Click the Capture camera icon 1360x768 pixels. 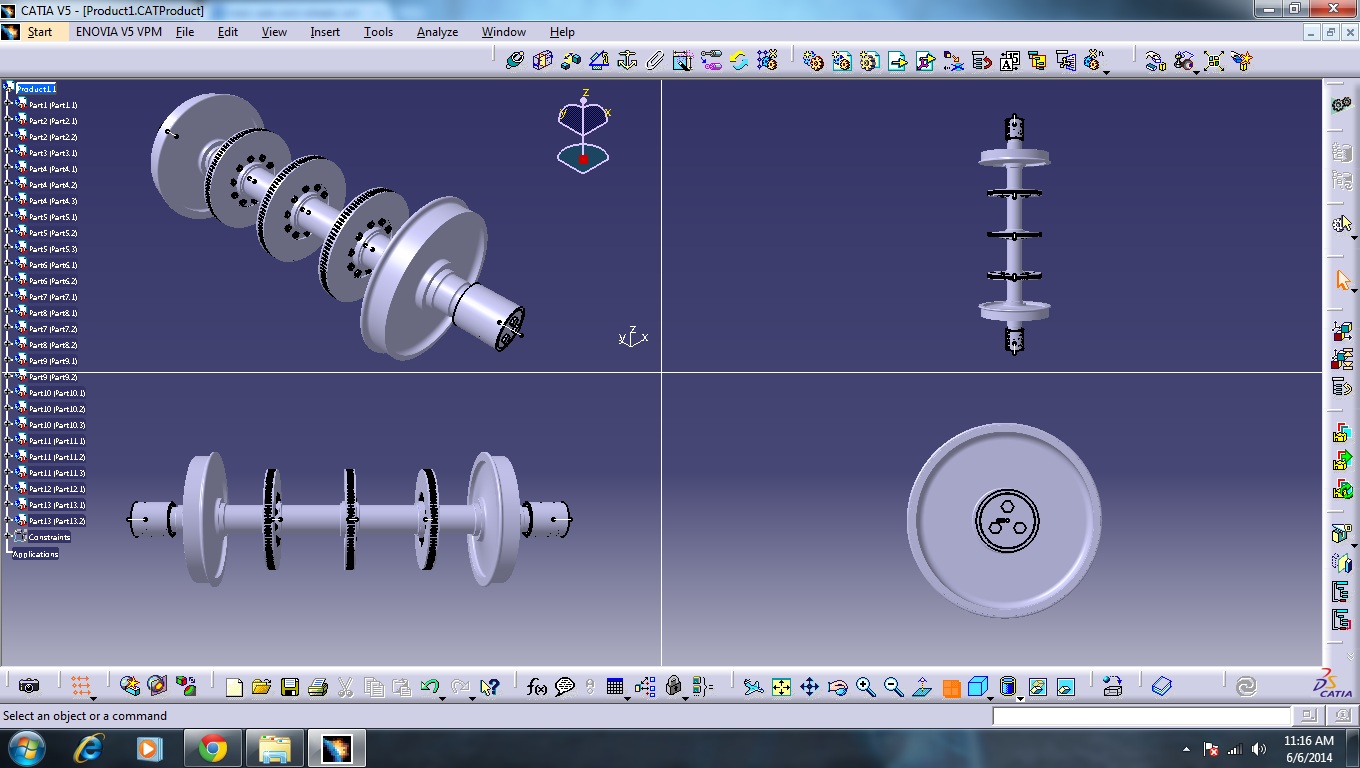pos(29,686)
